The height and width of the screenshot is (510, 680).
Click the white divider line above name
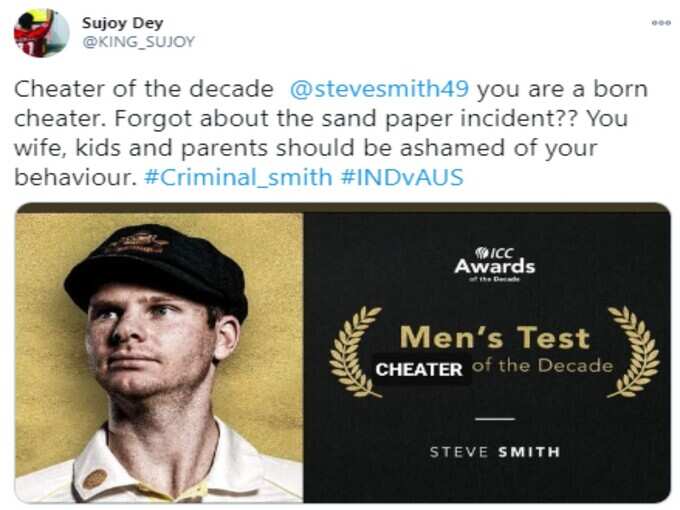coord(495,419)
